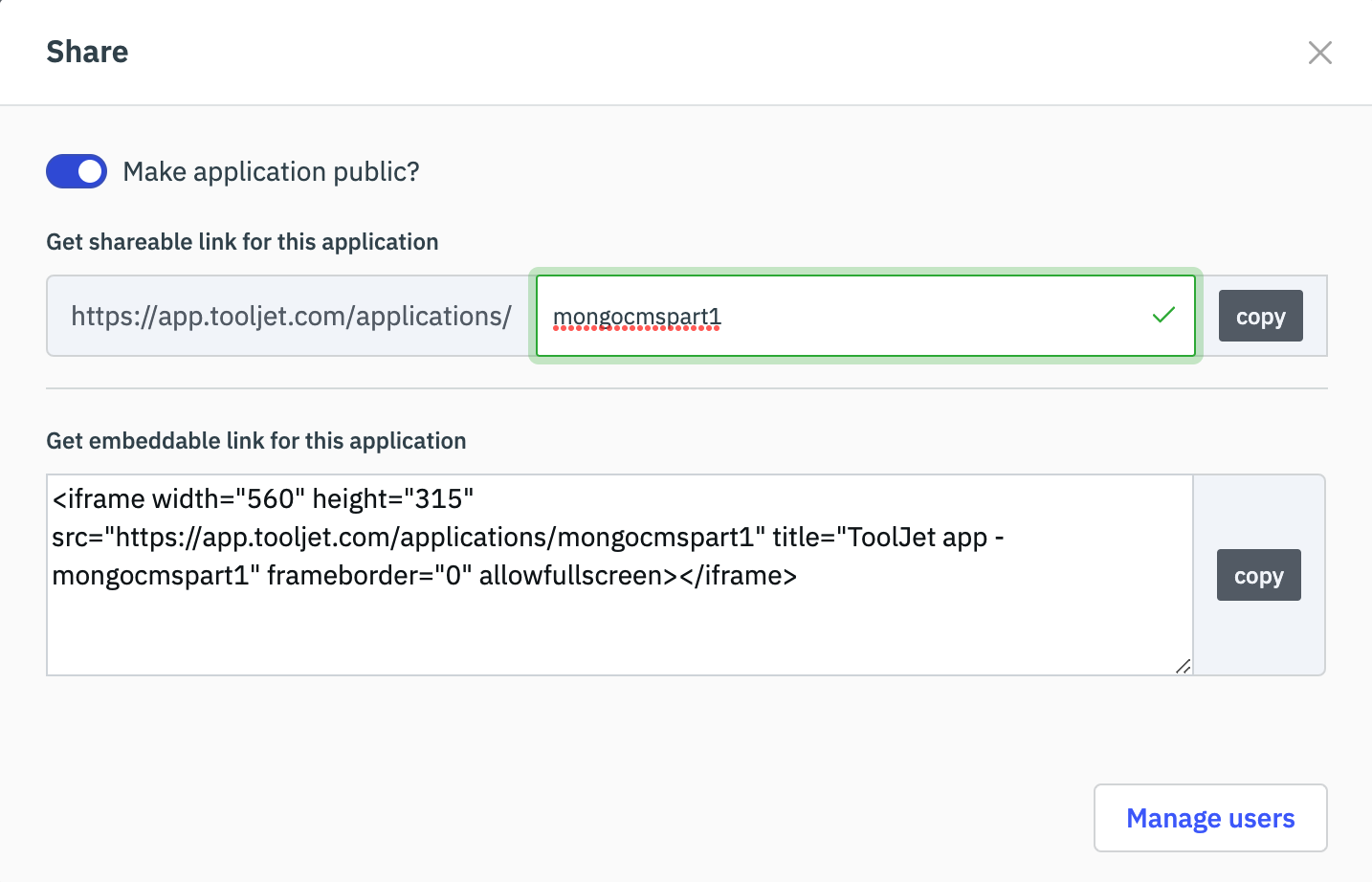The width and height of the screenshot is (1372, 882).
Task: Click the divider line below the shareable link
Action: coord(686,388)
